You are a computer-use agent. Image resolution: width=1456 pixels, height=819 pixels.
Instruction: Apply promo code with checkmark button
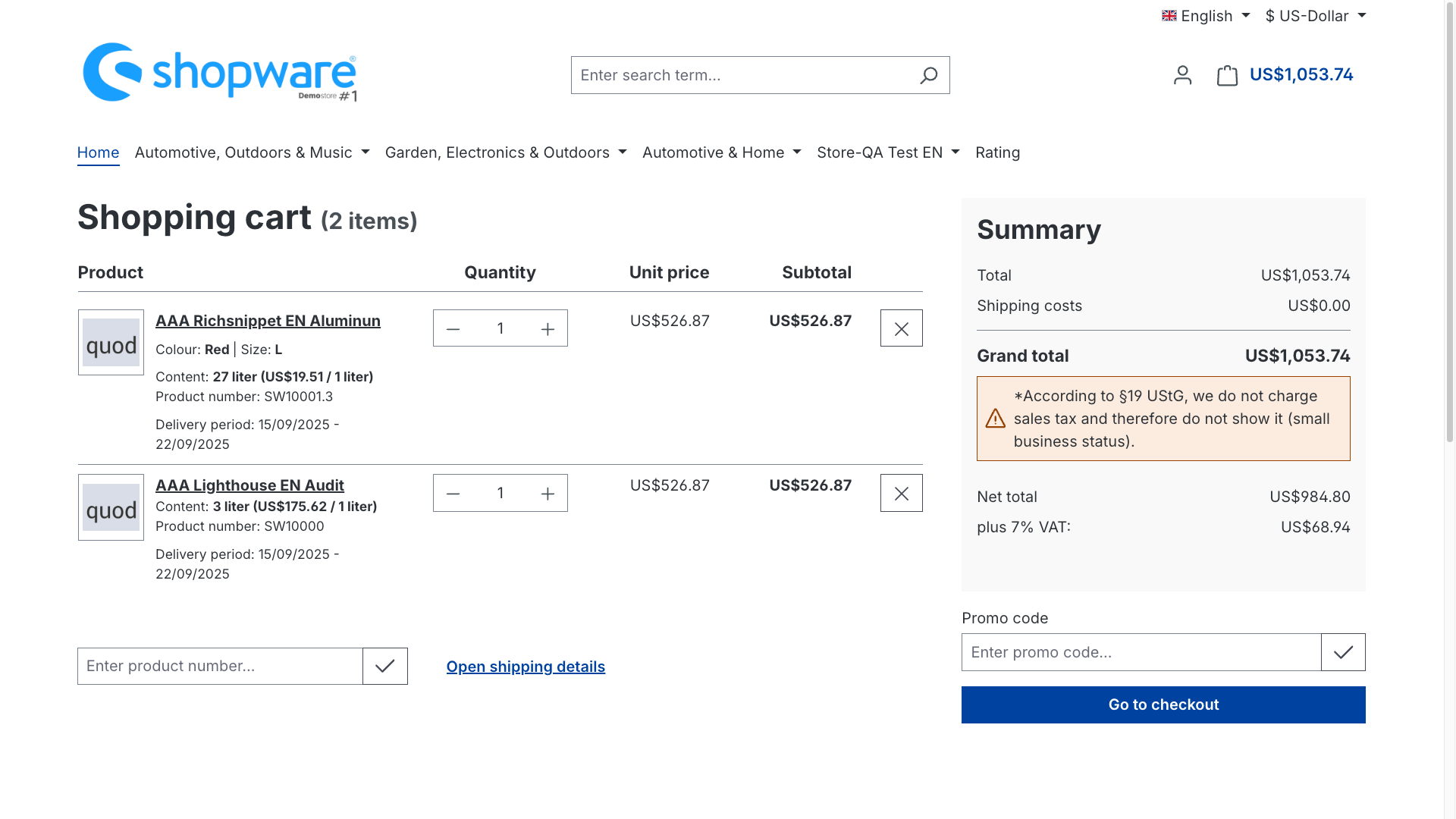tap(1343, 652)
